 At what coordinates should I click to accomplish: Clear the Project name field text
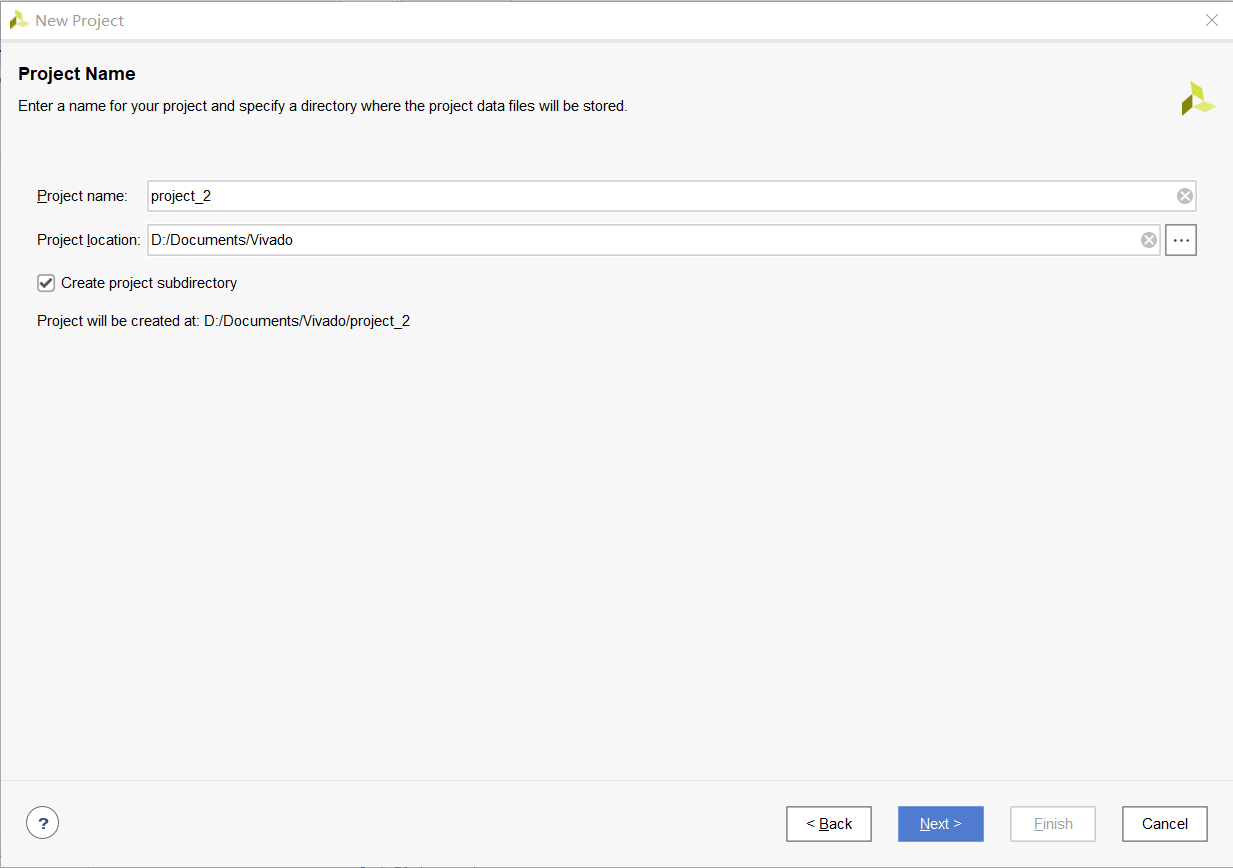pos(1184,196)
